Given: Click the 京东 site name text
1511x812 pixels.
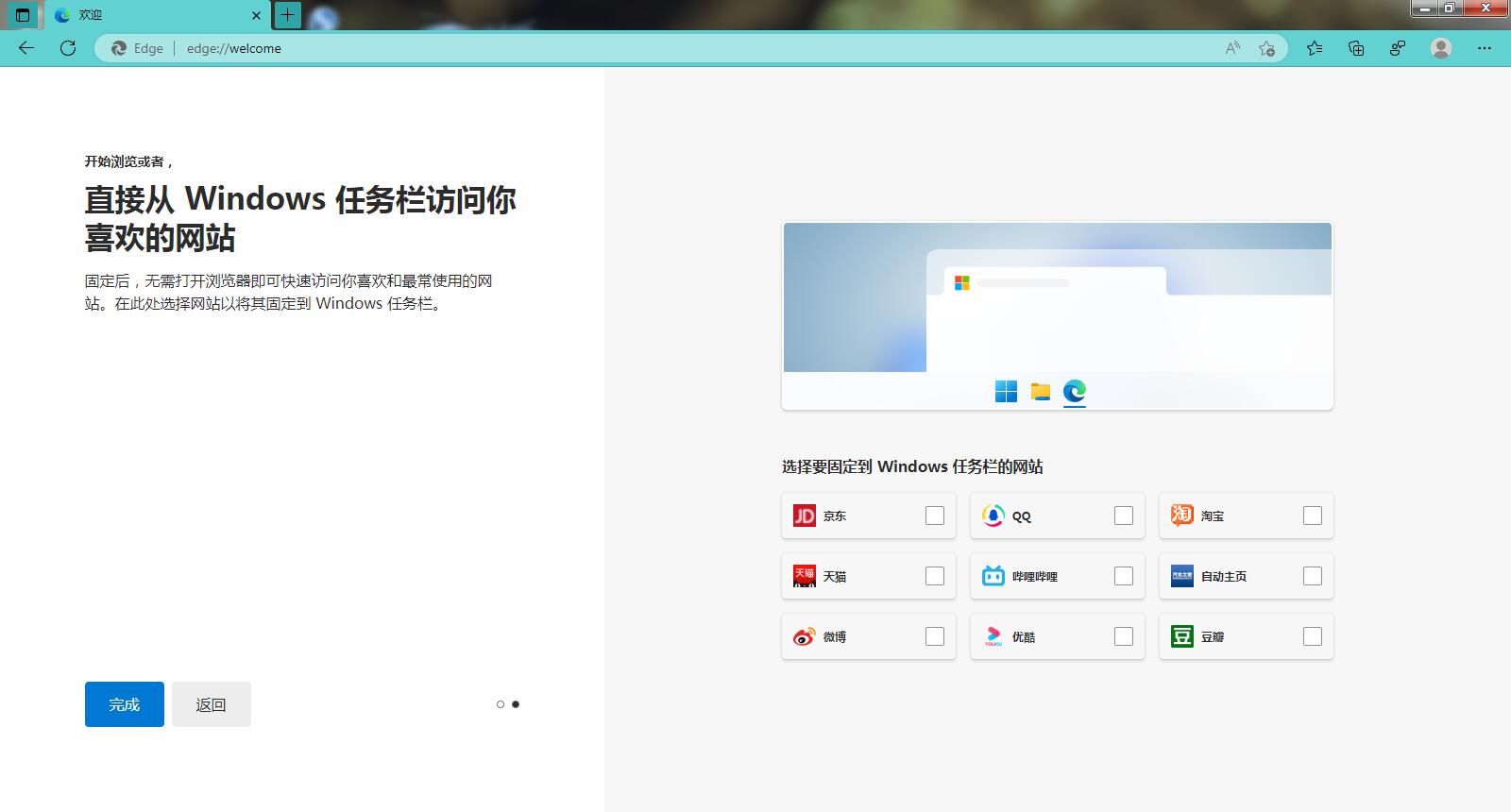Looking at the screenshot, I should click(835, 516).
